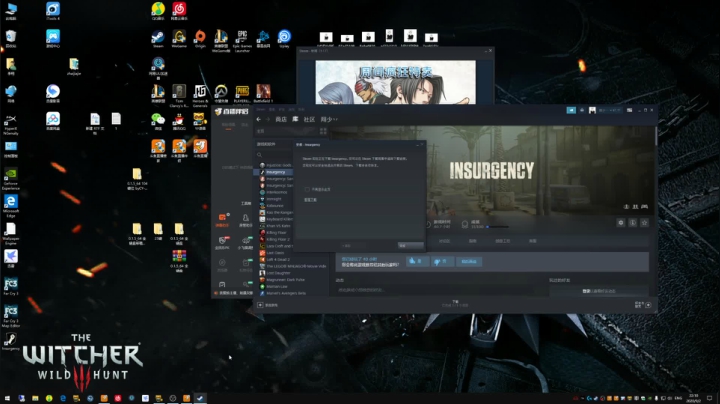Open WeGame shortcut on the desktop

coord(179,39)
